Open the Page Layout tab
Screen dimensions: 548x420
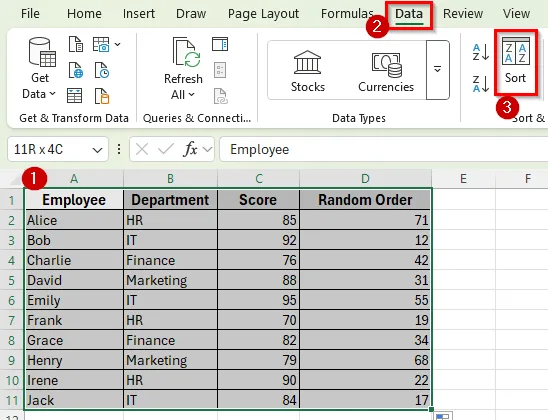point(263,14)
